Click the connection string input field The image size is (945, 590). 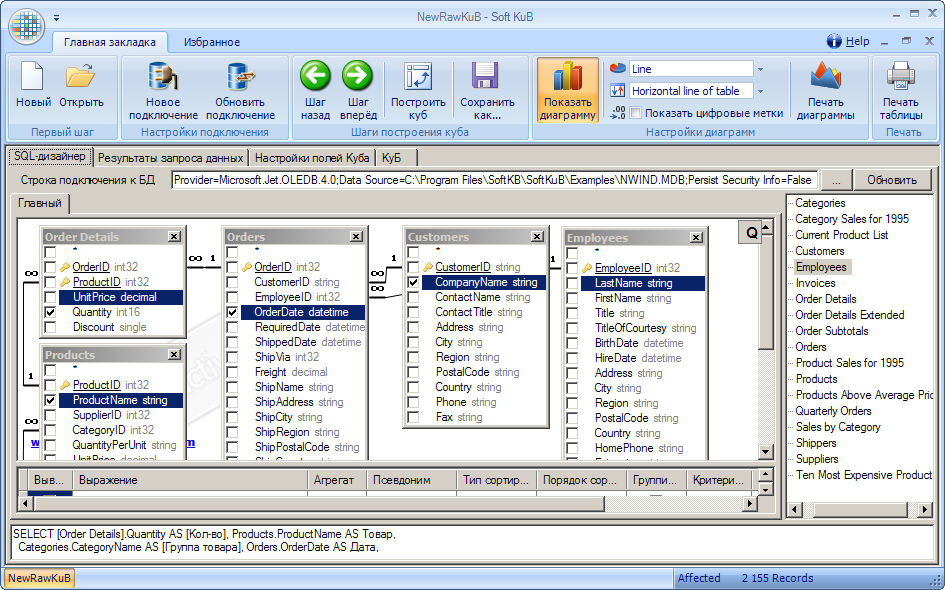(494, 180)
